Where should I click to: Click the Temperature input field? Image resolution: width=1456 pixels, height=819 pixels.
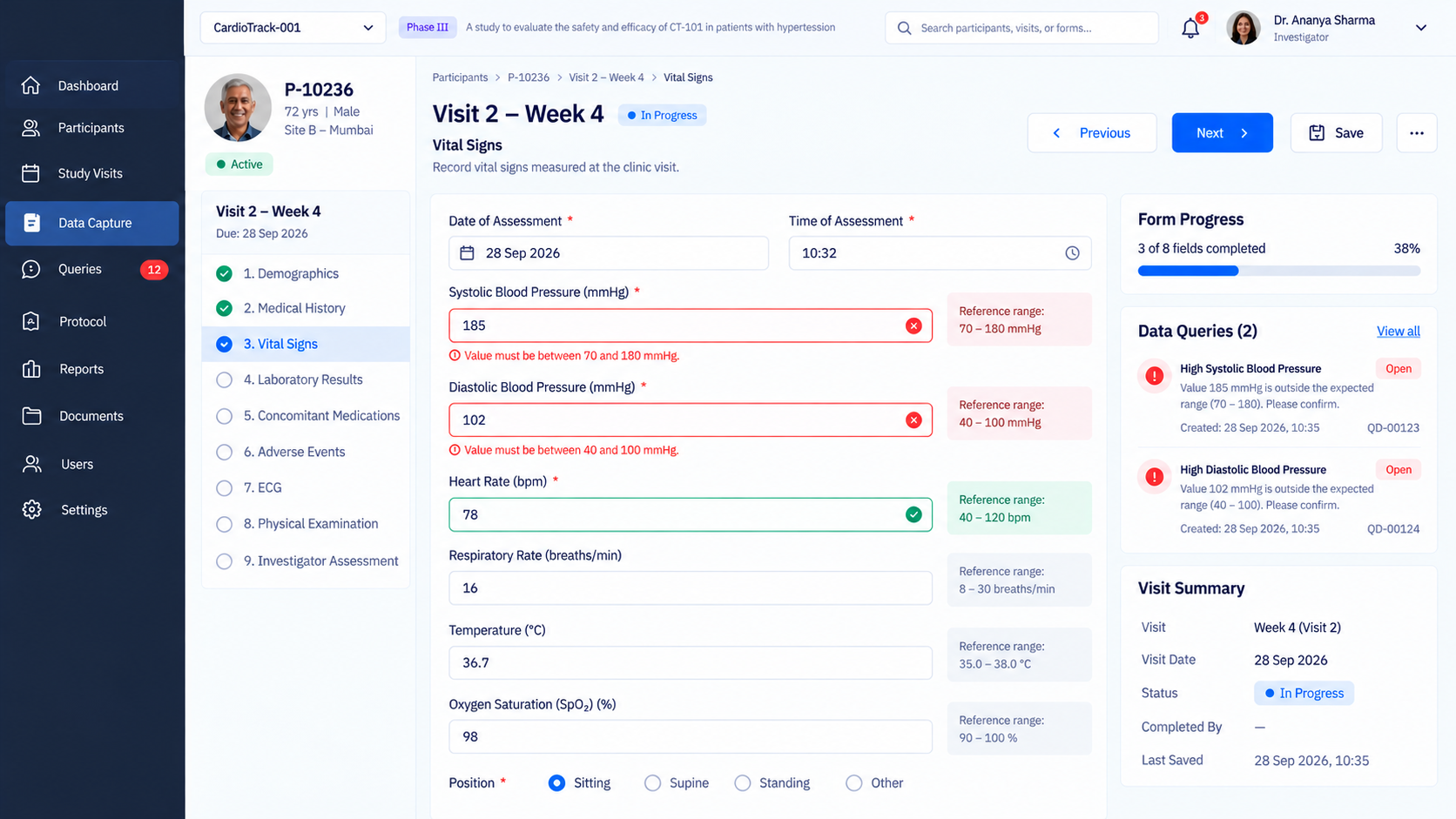(691, 662)
